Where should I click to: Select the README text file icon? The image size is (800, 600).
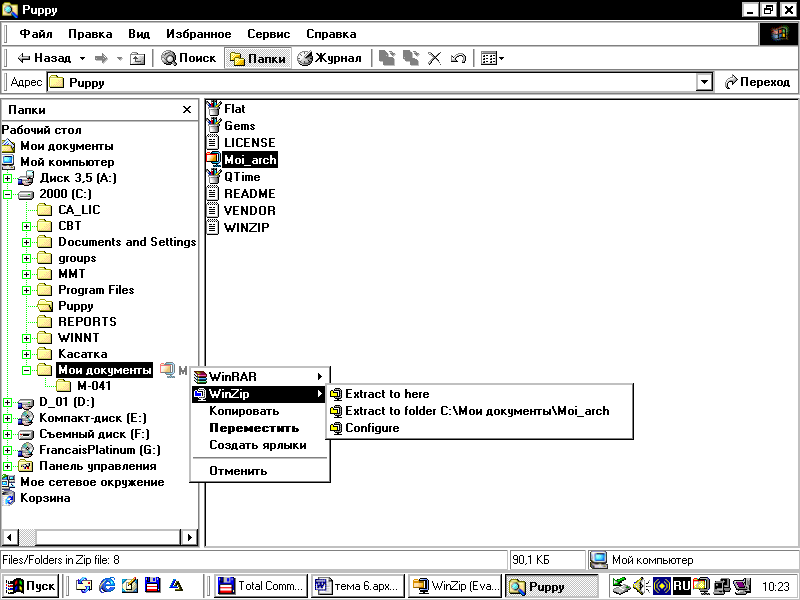click(213, 193)
